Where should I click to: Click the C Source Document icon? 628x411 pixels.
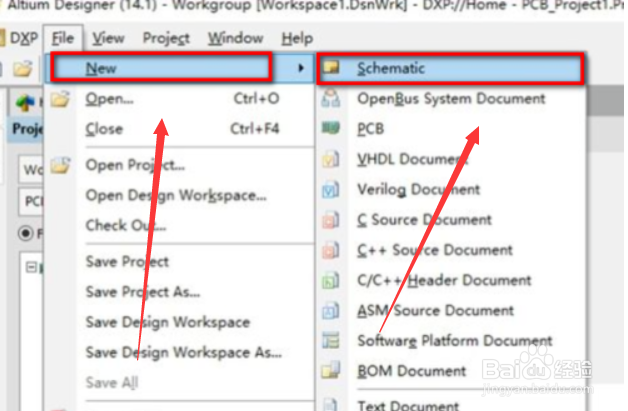pyautogui.click(x=331, y=220)
